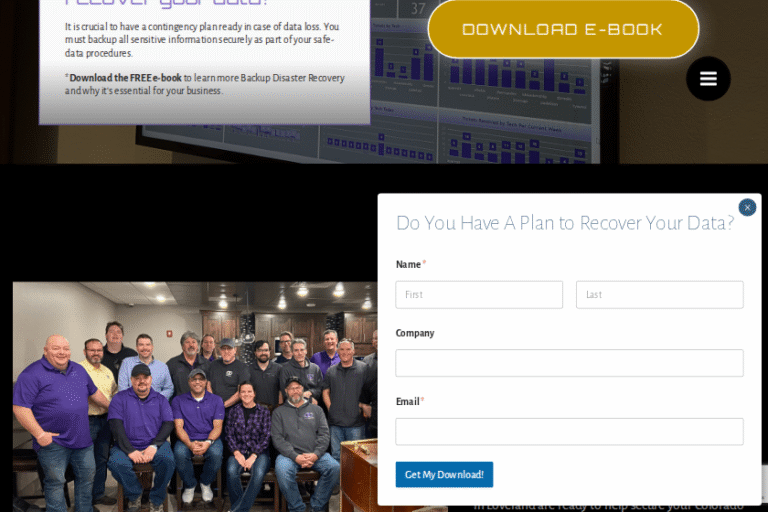This screenshot has height=512, width=768.
Task: Click the bold "Download the FREE e-book" text
Action: point(125,78)
